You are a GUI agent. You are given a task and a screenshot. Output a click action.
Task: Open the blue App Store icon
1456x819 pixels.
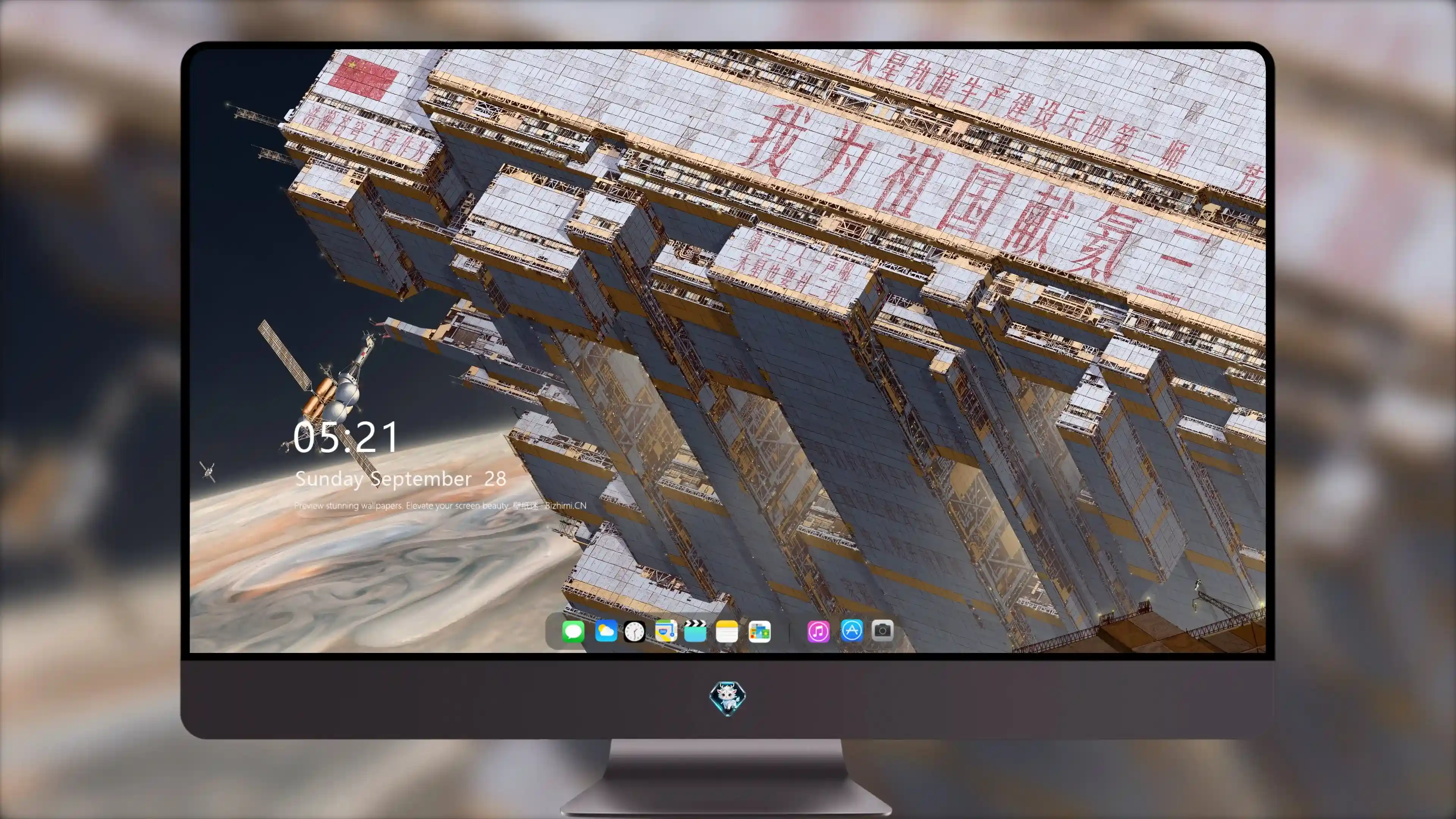tap(852, 630)
